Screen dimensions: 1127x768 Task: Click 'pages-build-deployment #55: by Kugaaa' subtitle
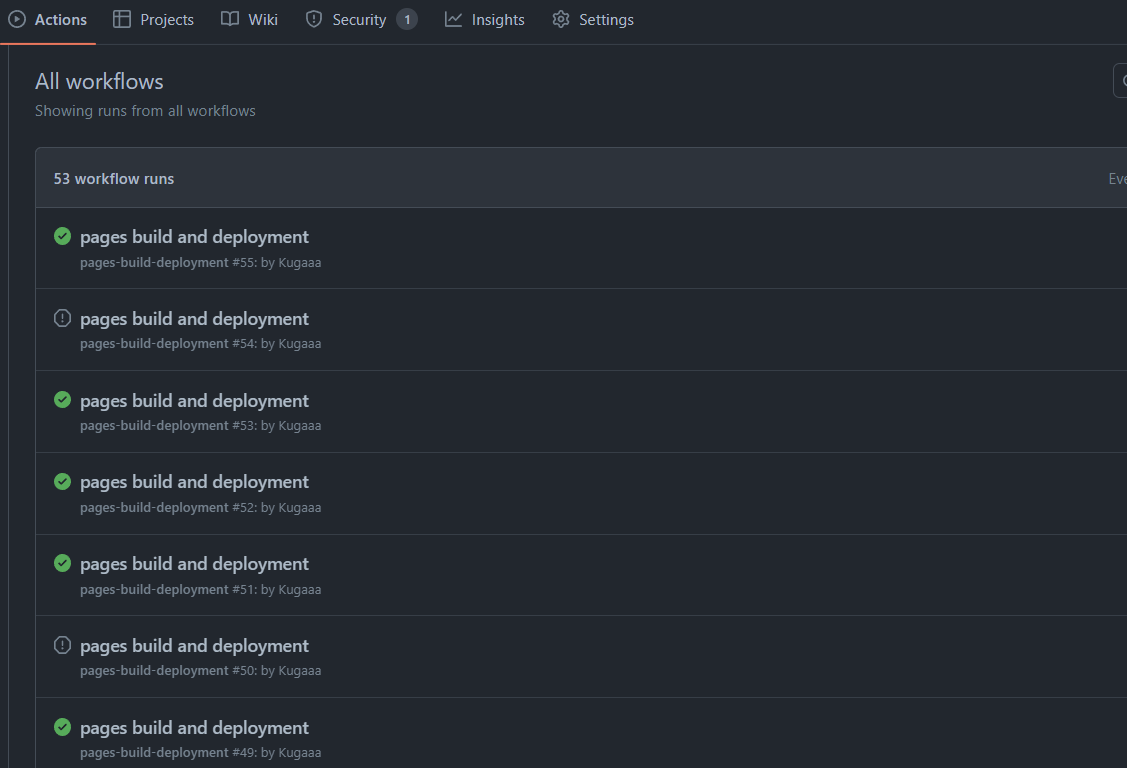click(201, 262)
